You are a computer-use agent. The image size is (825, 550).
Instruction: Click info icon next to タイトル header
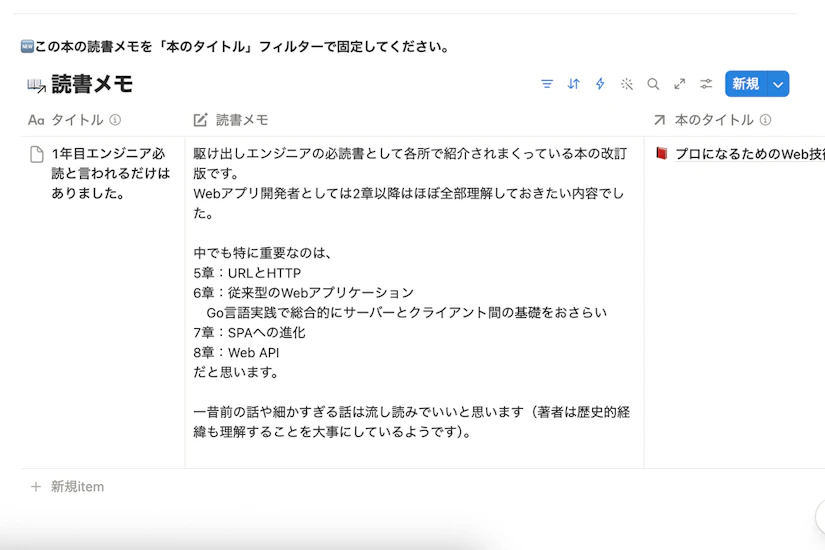coord(115,120)
